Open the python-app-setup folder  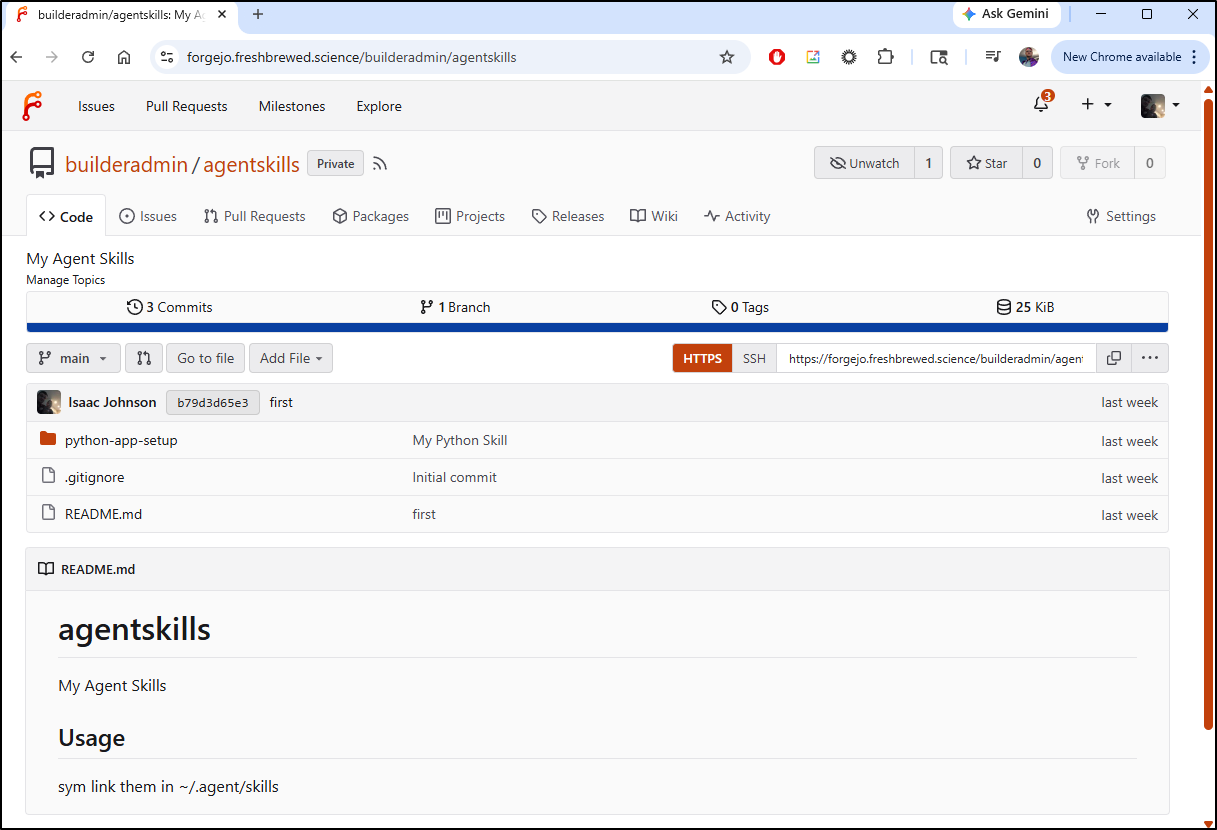(x=121, y=440)
